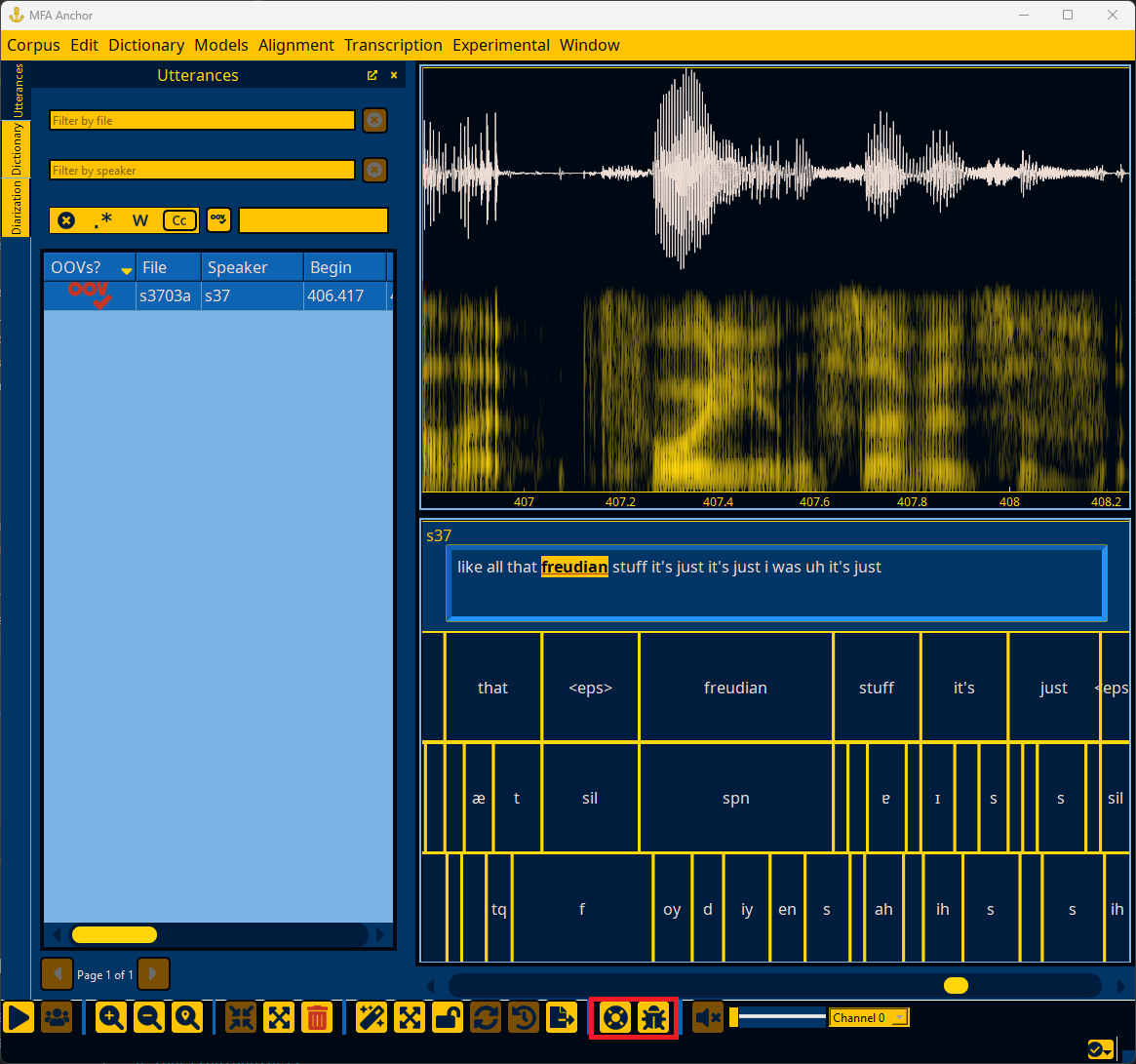Report a bug with the bug icon
1136x1064 pixels.
click(x=653, y=1017)
